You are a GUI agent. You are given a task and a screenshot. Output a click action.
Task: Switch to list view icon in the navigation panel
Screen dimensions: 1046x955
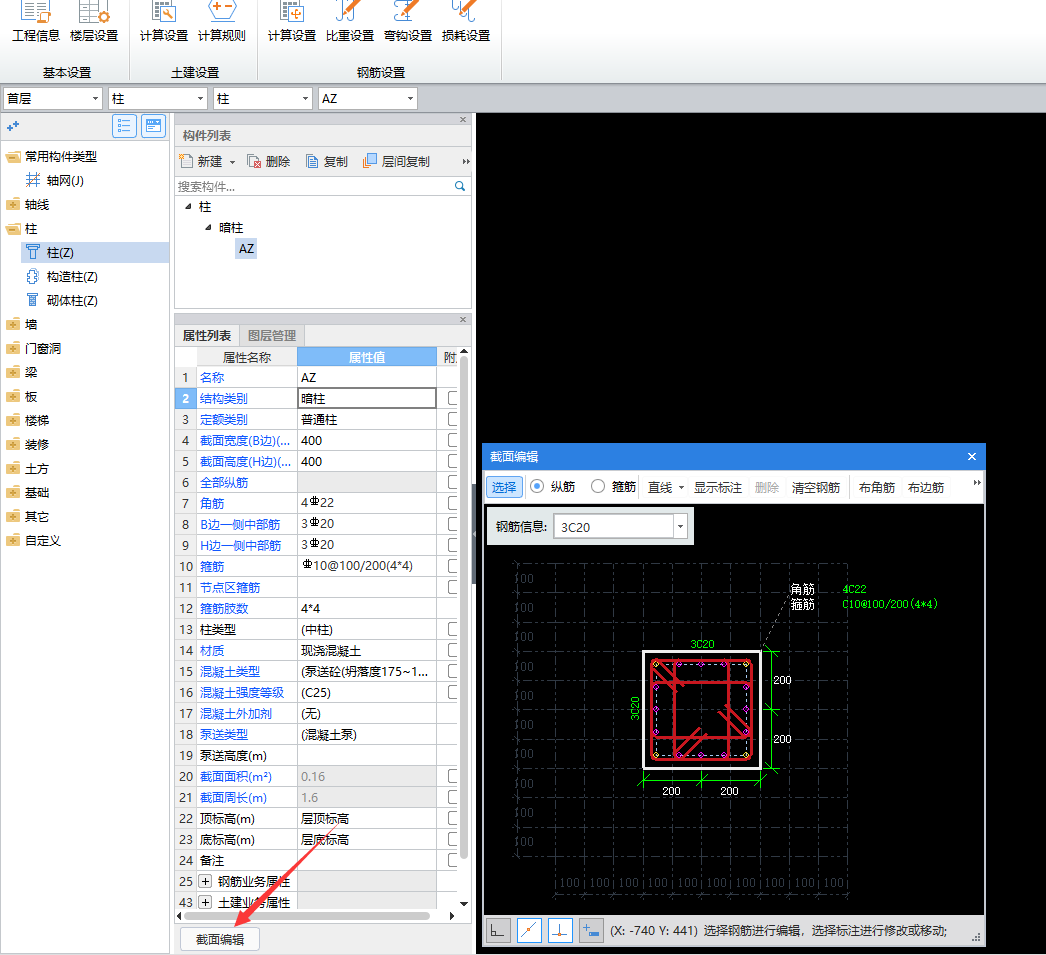[x=124, y=126]
